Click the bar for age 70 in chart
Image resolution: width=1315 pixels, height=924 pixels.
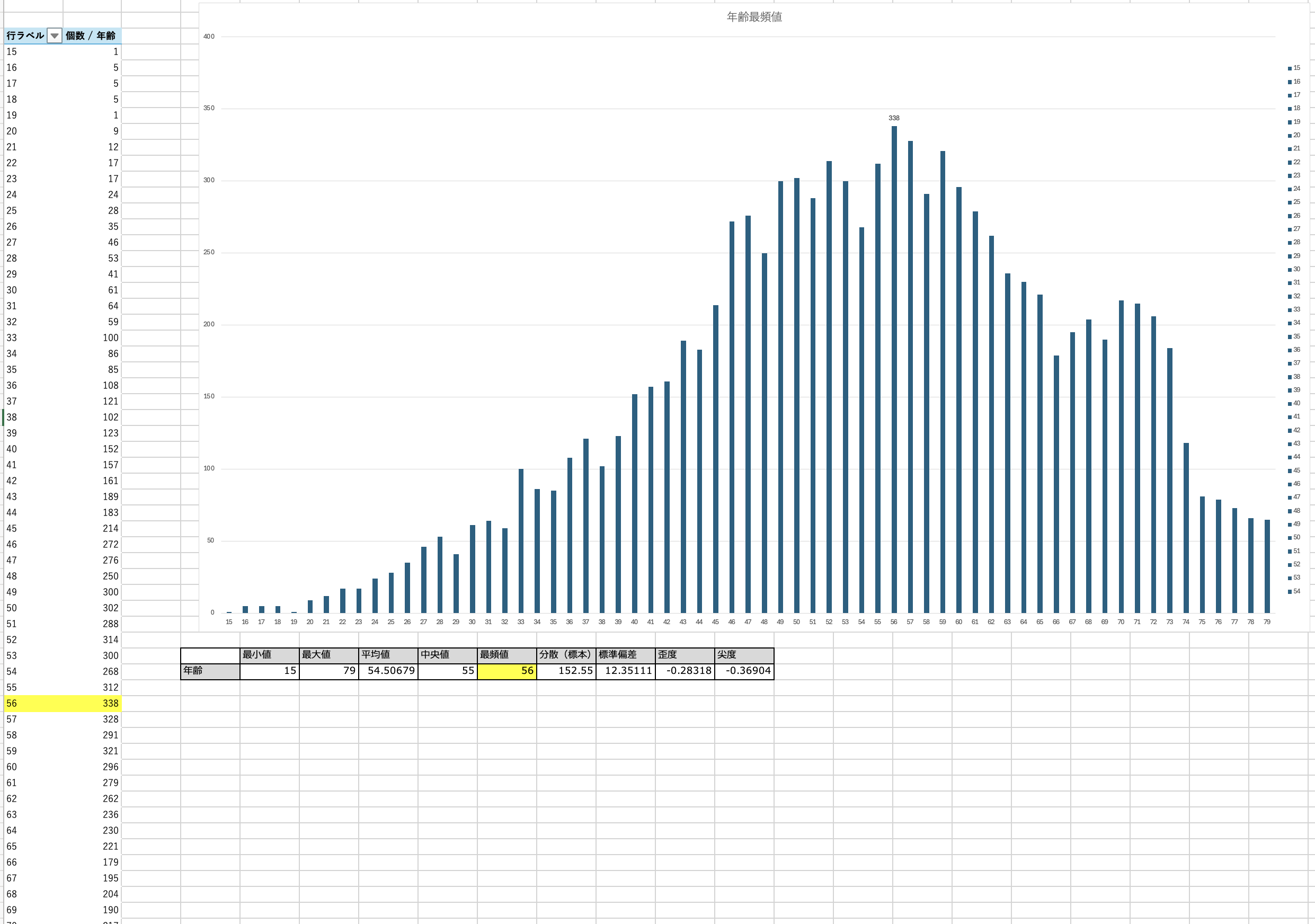[1121, 458]
